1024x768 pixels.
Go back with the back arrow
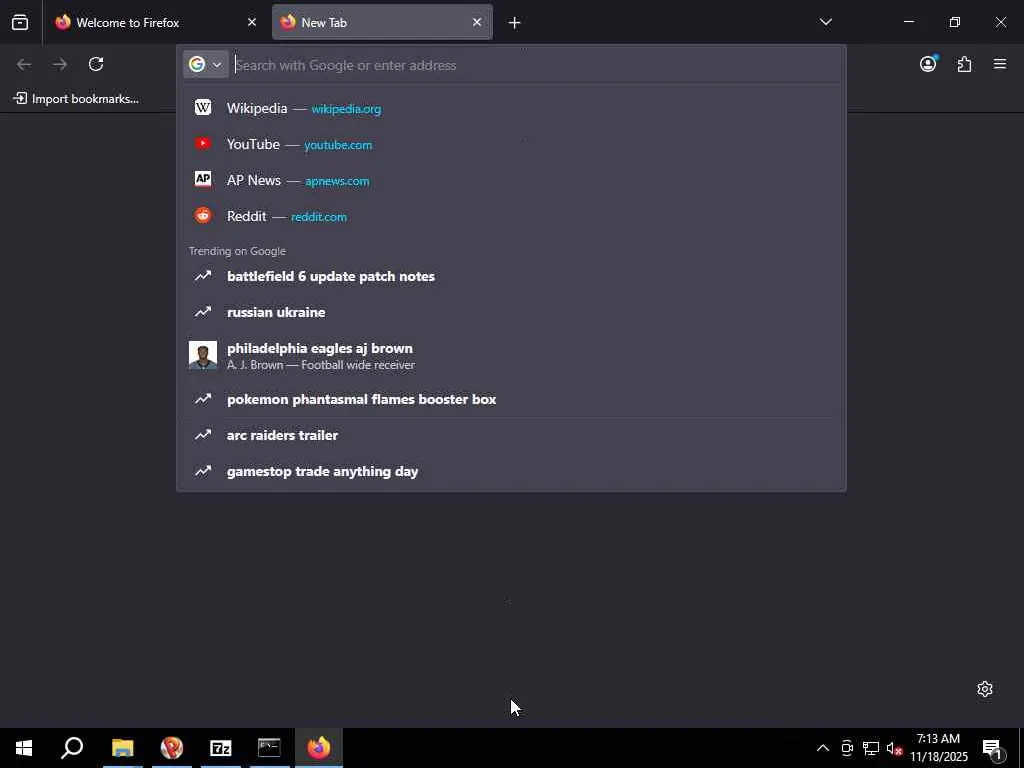(24, 64)
